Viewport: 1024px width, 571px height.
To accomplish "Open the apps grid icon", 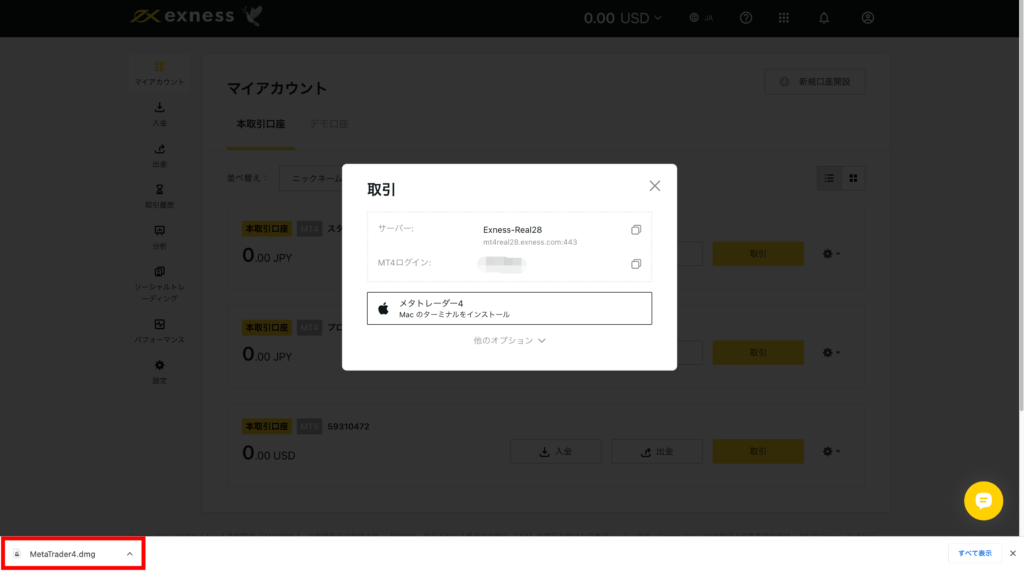I will 784,18.
